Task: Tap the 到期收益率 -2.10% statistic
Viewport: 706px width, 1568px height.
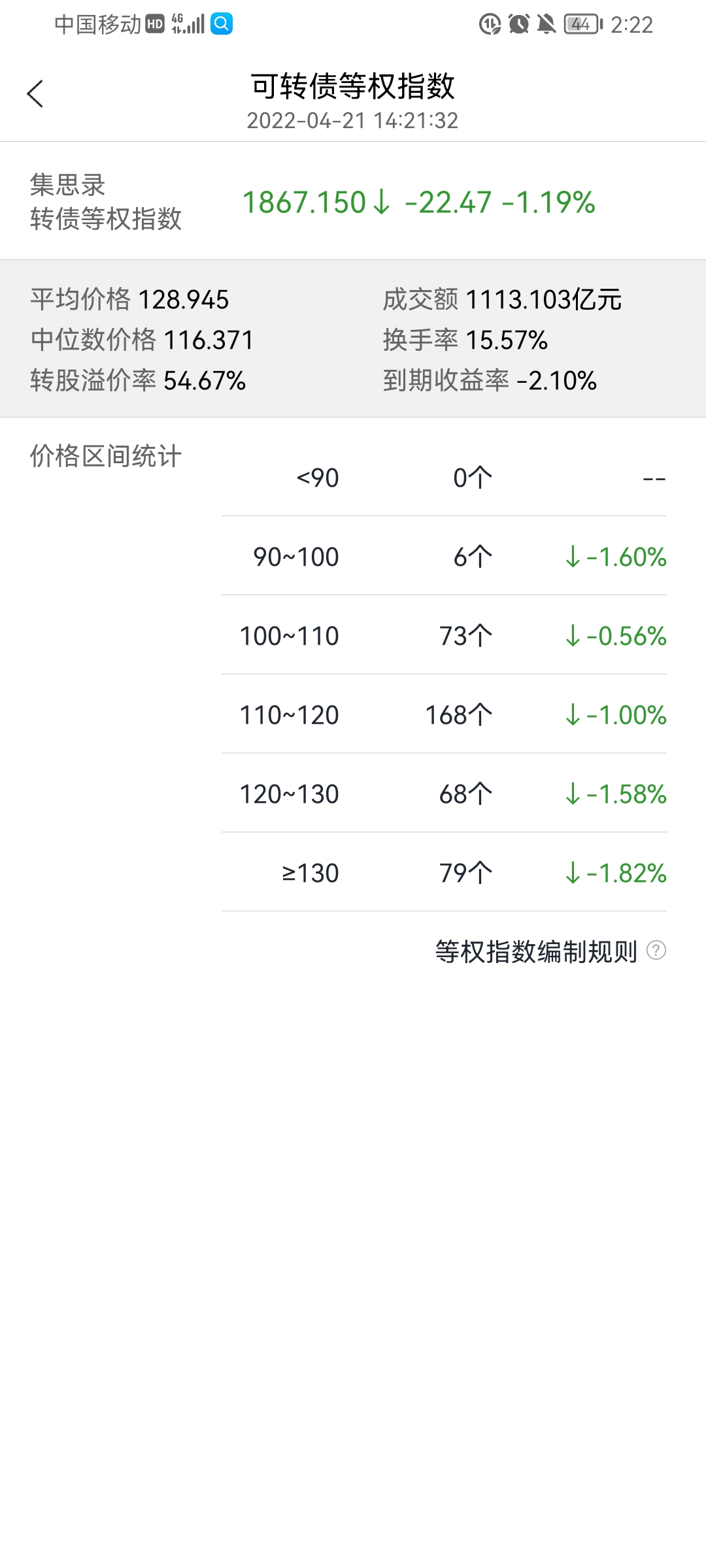Action: click(490, 380)
